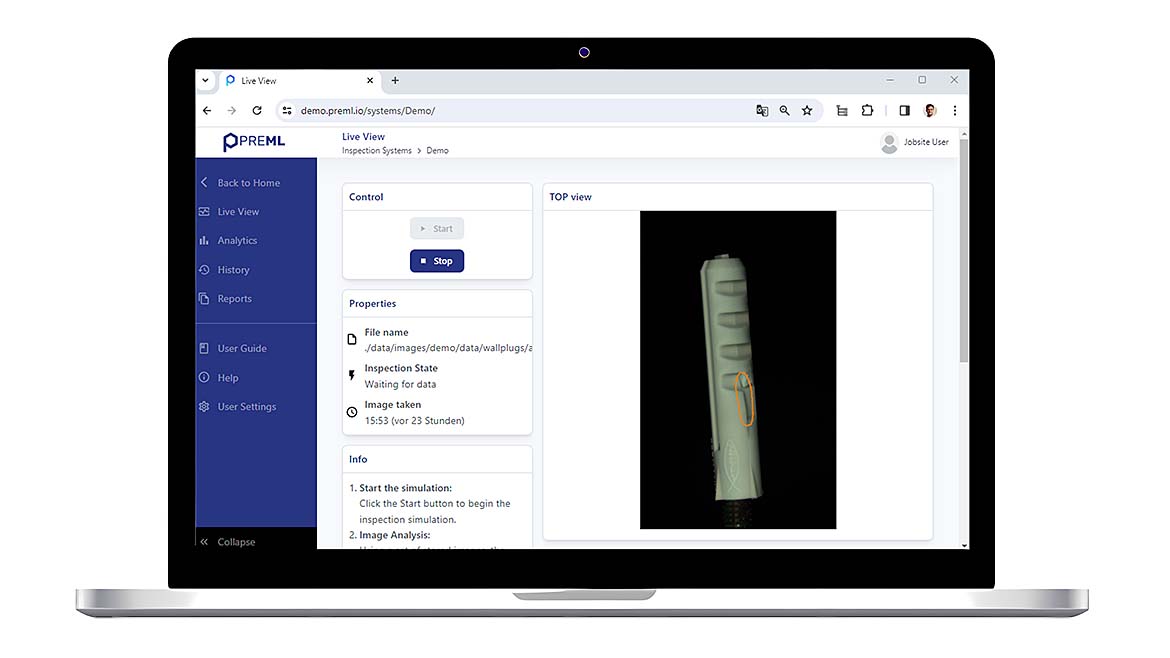Click the User Guide book icon
The image size is (1170, 658).
[204, 348]
